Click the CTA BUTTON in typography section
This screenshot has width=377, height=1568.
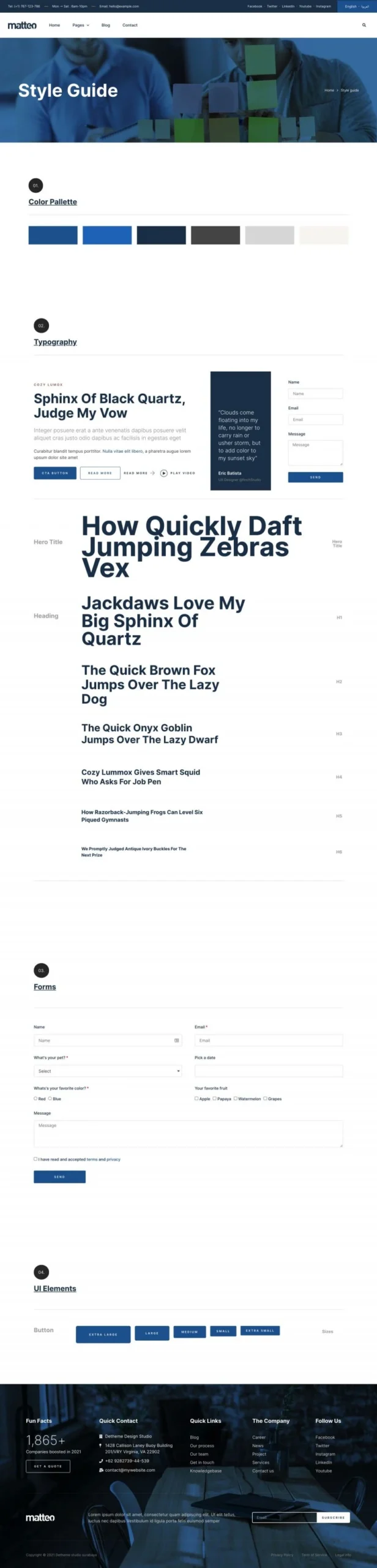click(x=55, y=473)
